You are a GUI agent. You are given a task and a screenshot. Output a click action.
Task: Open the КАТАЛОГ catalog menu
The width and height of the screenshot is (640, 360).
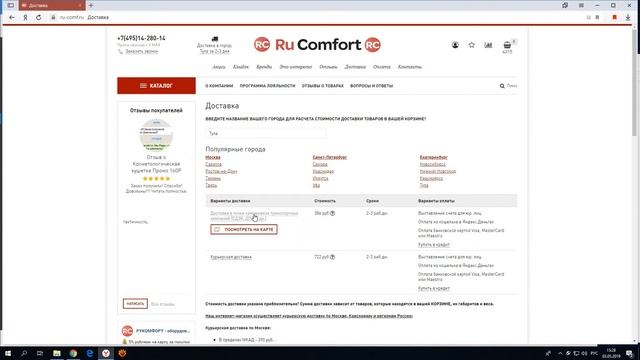[156, 86]
